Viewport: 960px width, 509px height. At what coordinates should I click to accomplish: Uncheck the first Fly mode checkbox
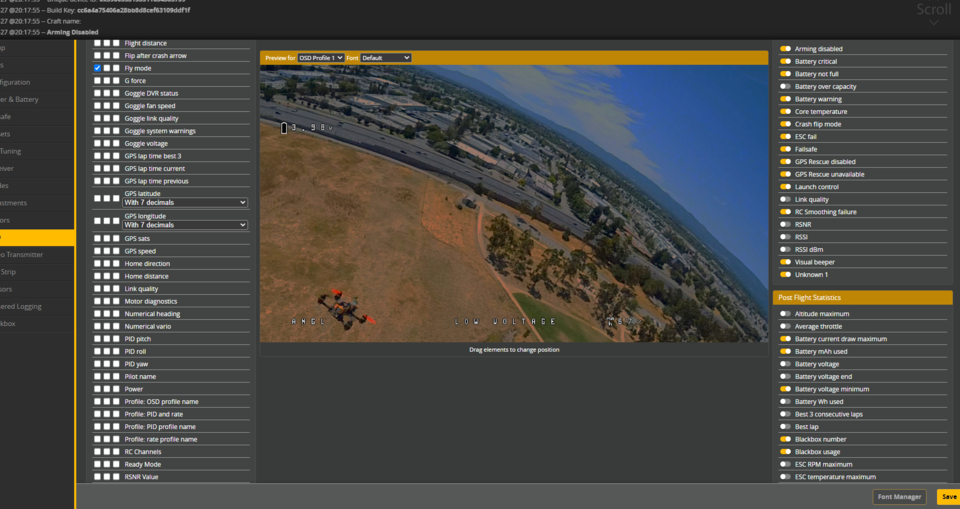coord(98,68)
